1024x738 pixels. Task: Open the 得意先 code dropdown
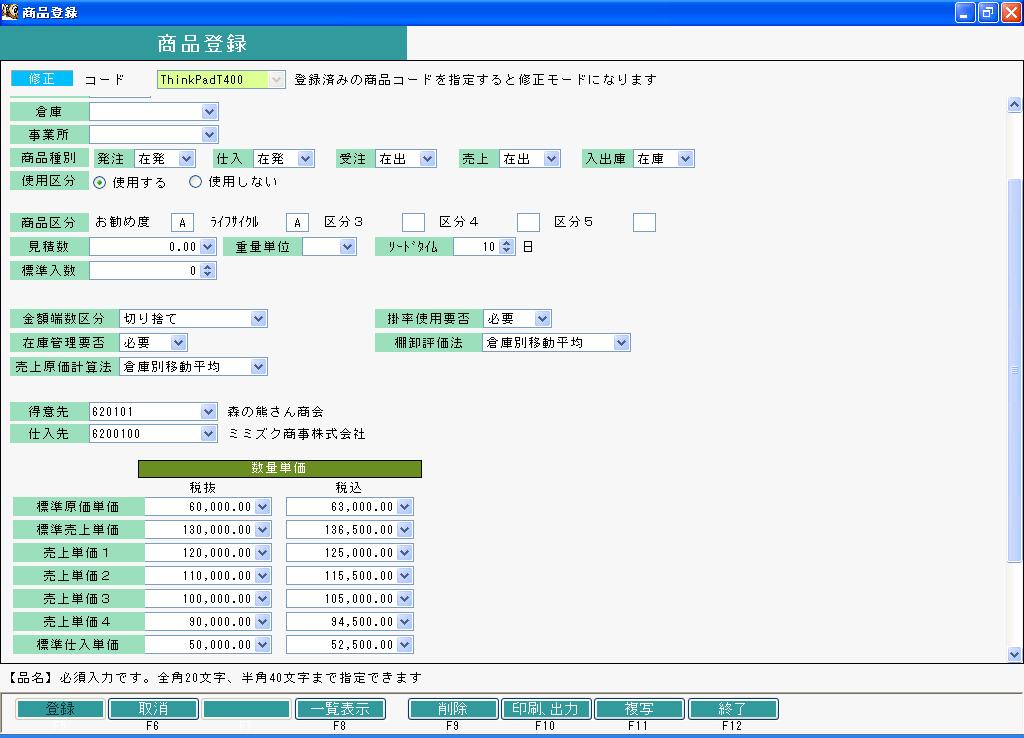[x=208, y=411]
